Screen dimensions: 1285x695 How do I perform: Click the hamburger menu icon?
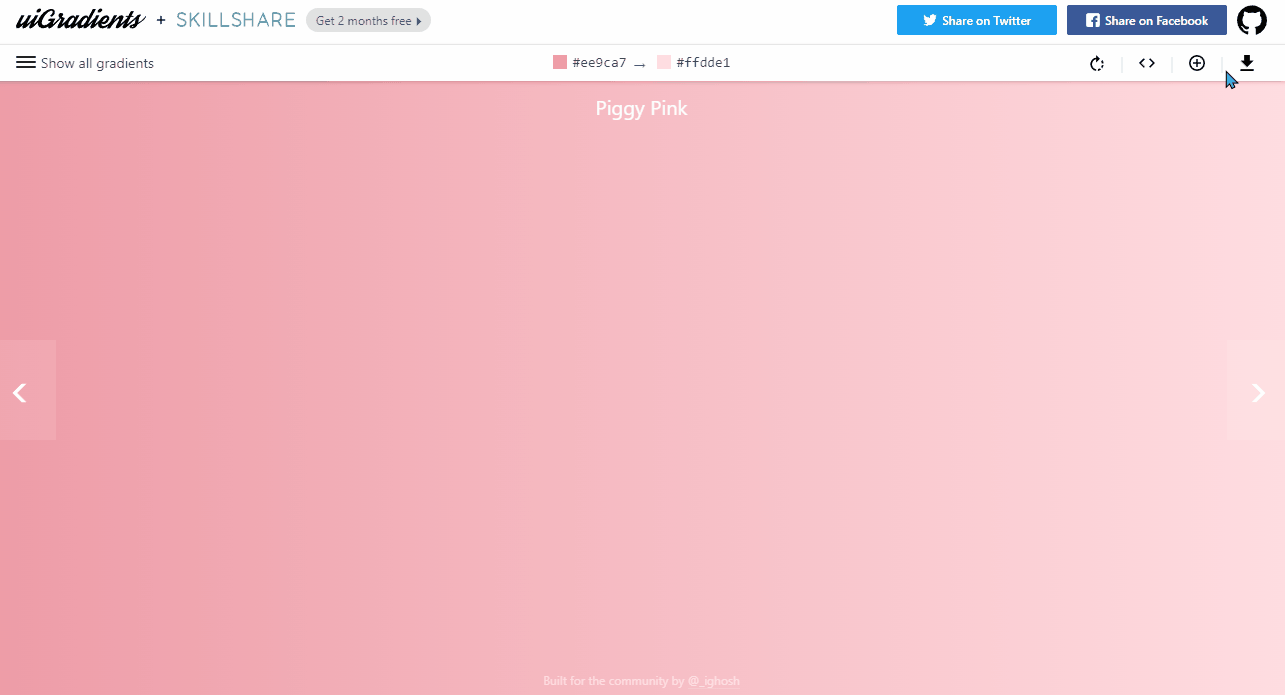click(26, 63)
